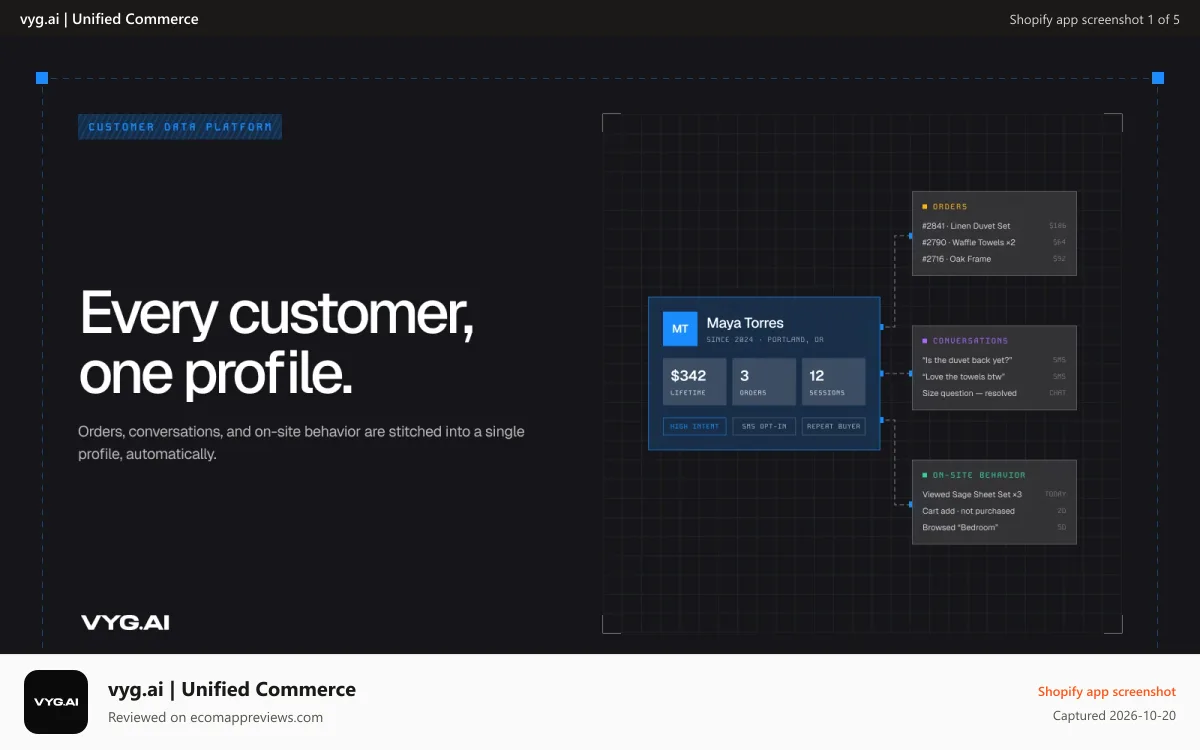Open the $342 Lifetime stat tile
Image resolution: width=1200 pixels, height=750 pixels.
[x=694, y=381]
